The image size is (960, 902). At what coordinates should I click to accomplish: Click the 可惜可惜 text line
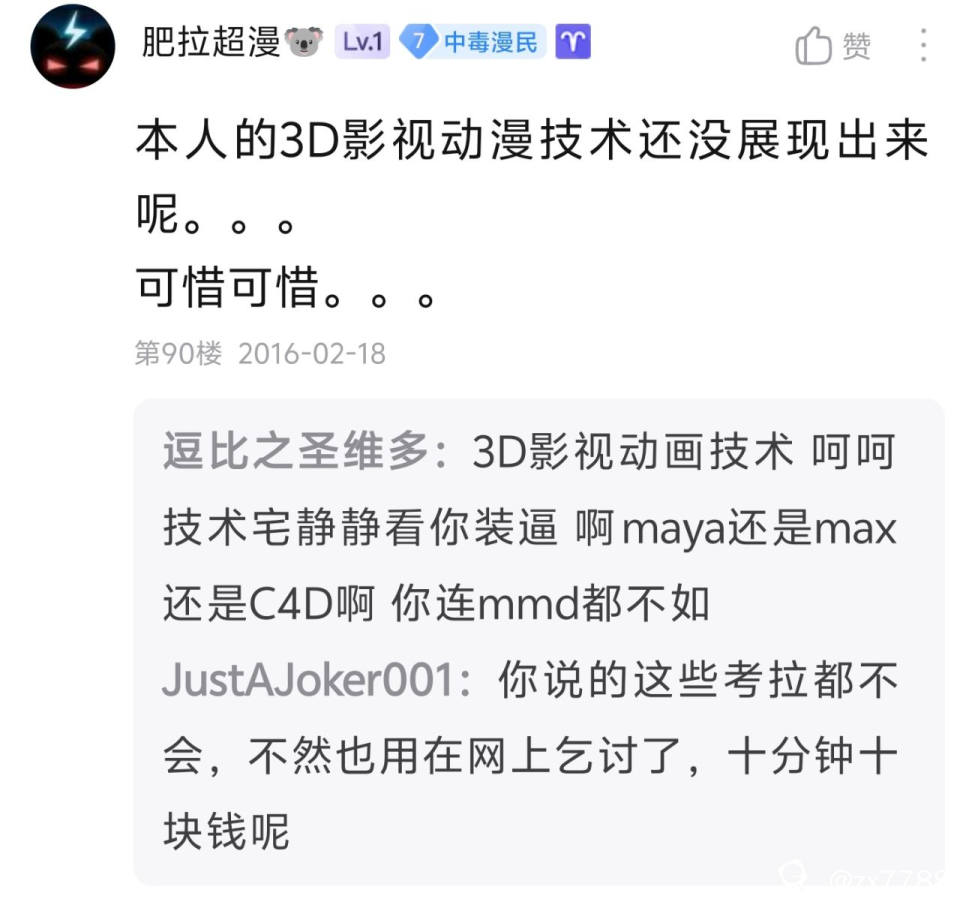click(x=285, y=287)
